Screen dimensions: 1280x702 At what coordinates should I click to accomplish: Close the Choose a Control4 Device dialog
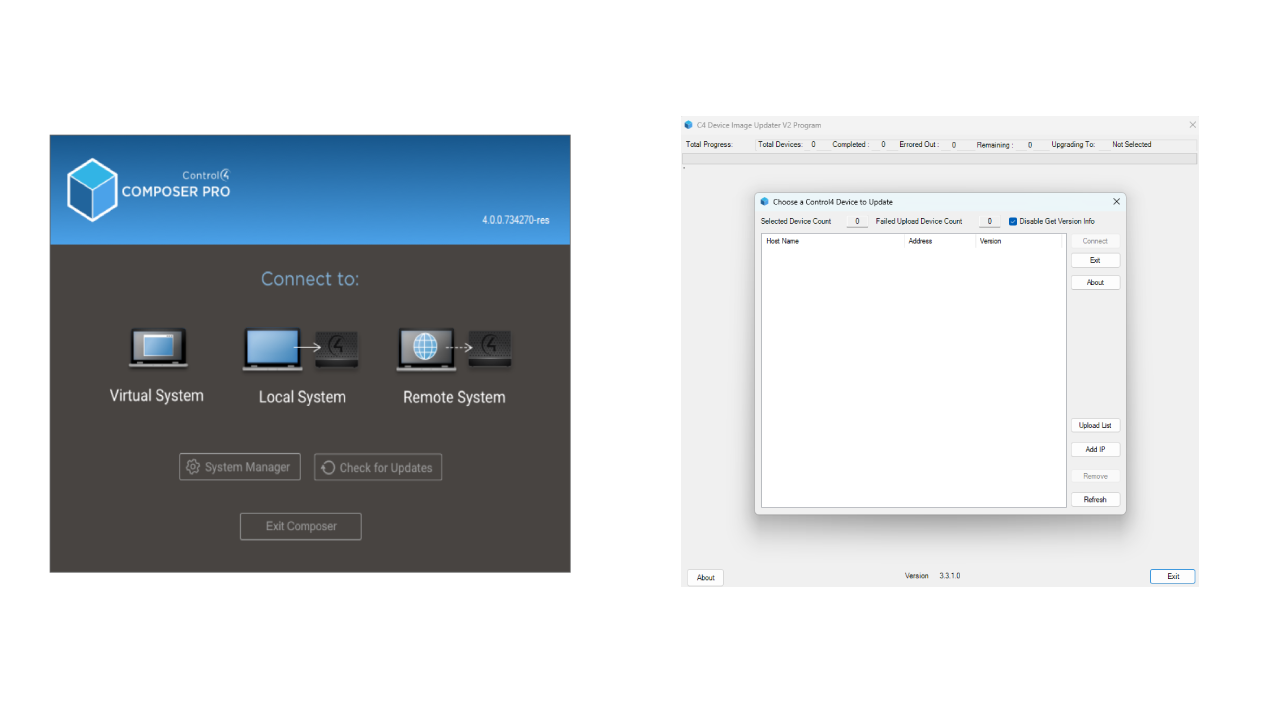click(1117, 202)
